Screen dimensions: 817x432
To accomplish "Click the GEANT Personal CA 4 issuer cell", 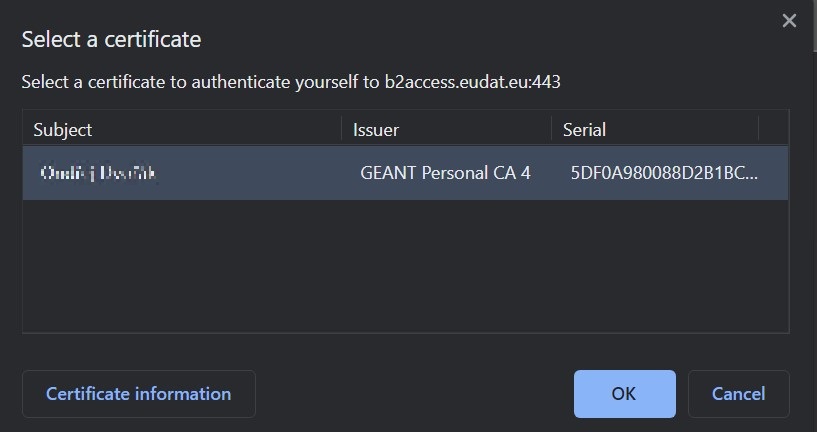I will 445,173.
